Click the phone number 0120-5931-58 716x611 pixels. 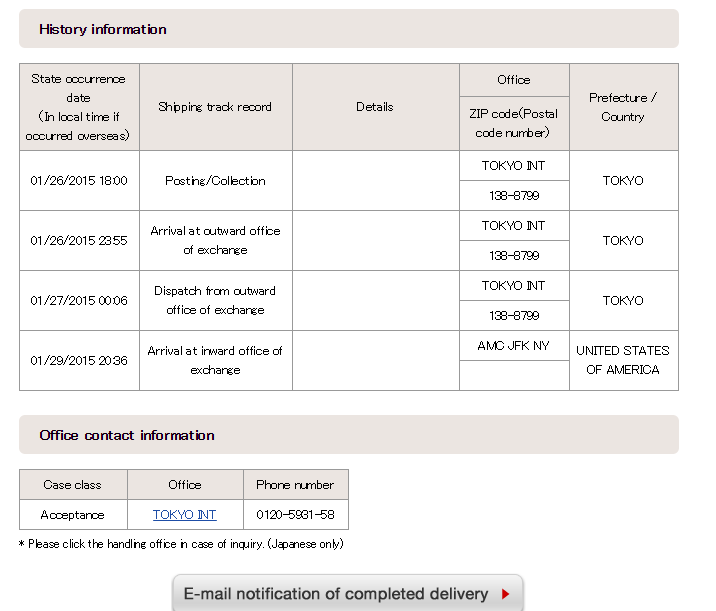(295, 515)
